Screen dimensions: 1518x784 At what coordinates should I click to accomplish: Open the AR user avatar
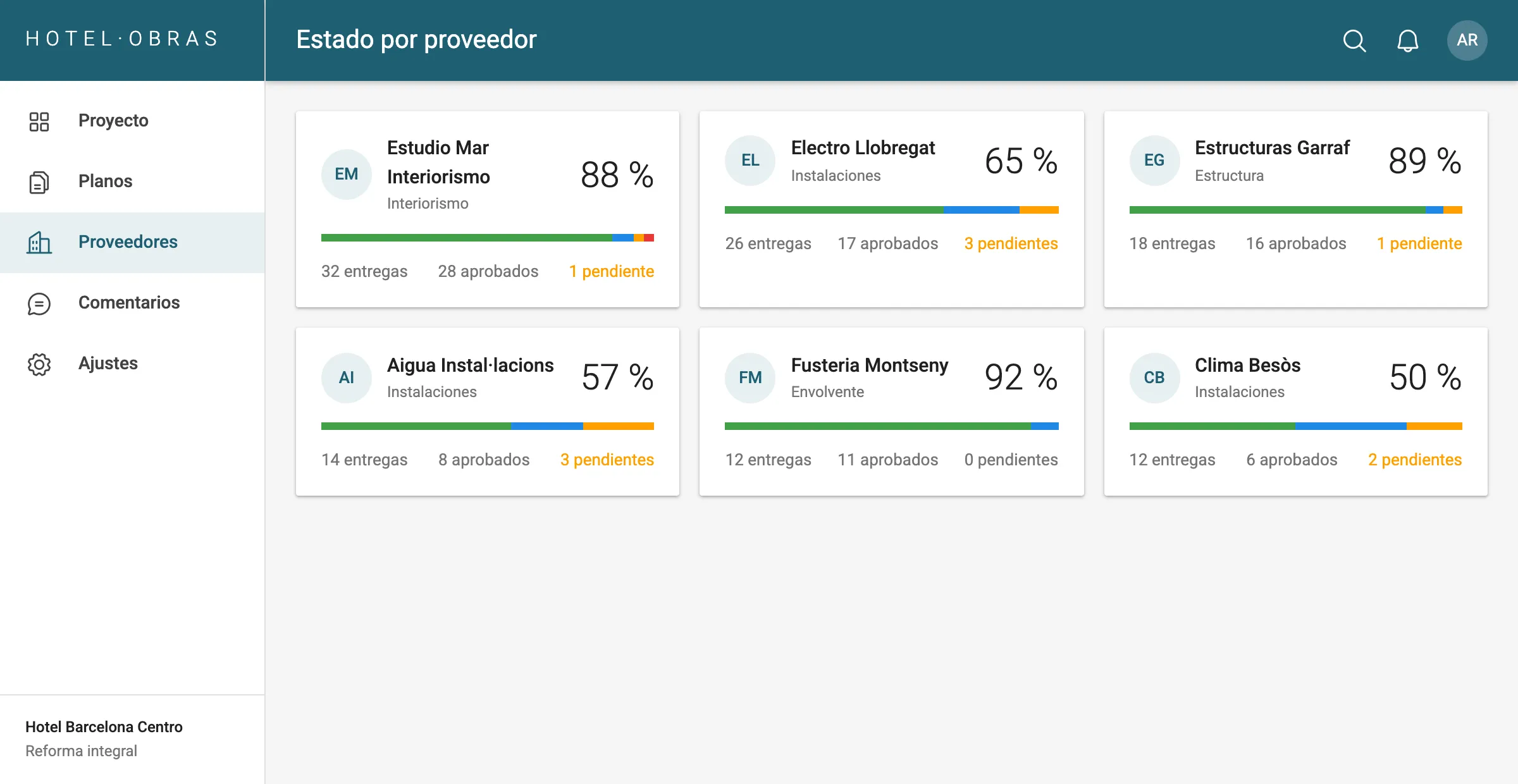[x=1467, y=40]
